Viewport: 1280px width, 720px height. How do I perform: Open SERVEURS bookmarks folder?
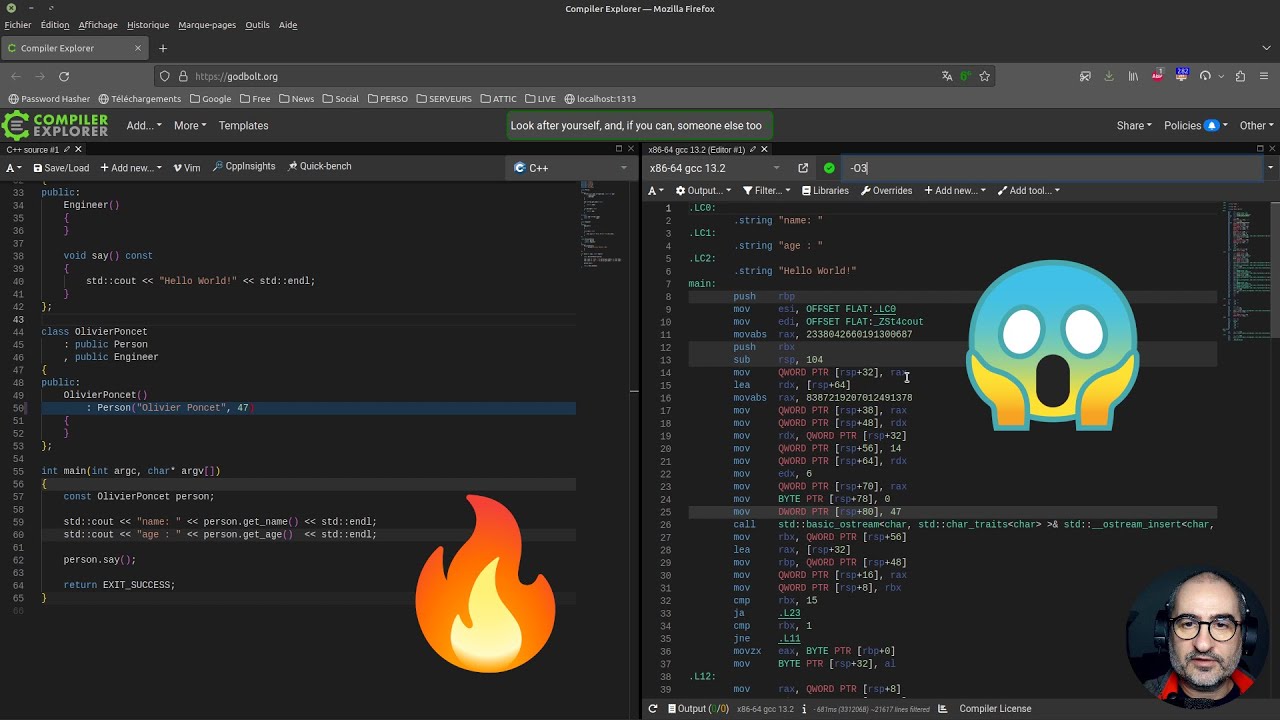pyautogui.click(x=443, y=99)
